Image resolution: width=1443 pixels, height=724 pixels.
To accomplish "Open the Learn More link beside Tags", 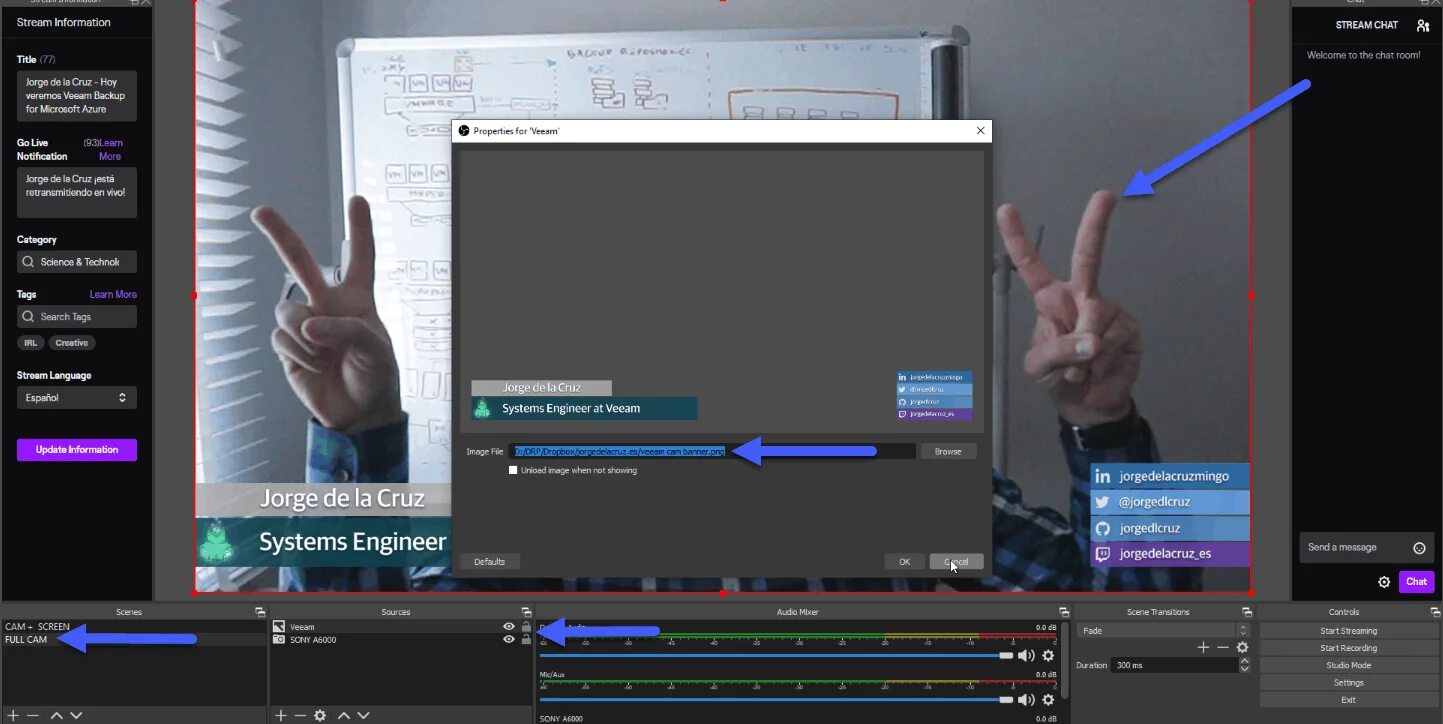I will (113, 295).
